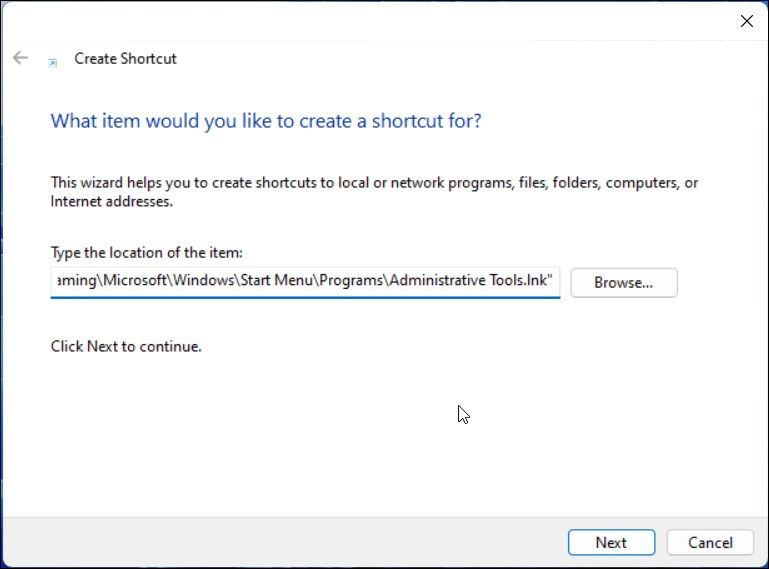Focus the item location text field
This screenshot has height=569, width=769.
pyautogui.click(x=305, y=282)
